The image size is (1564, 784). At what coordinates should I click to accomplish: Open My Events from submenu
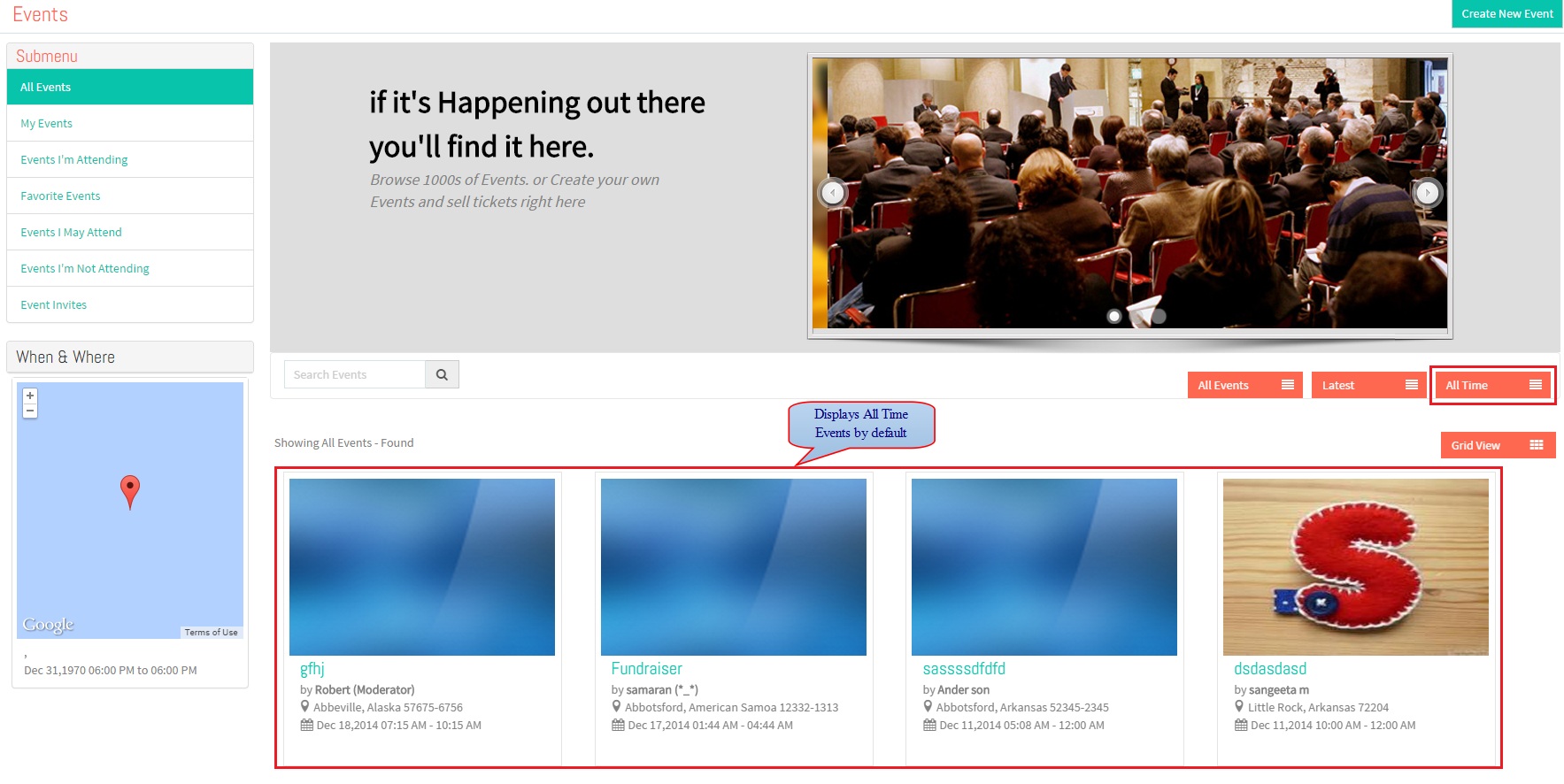click(130, 123)
